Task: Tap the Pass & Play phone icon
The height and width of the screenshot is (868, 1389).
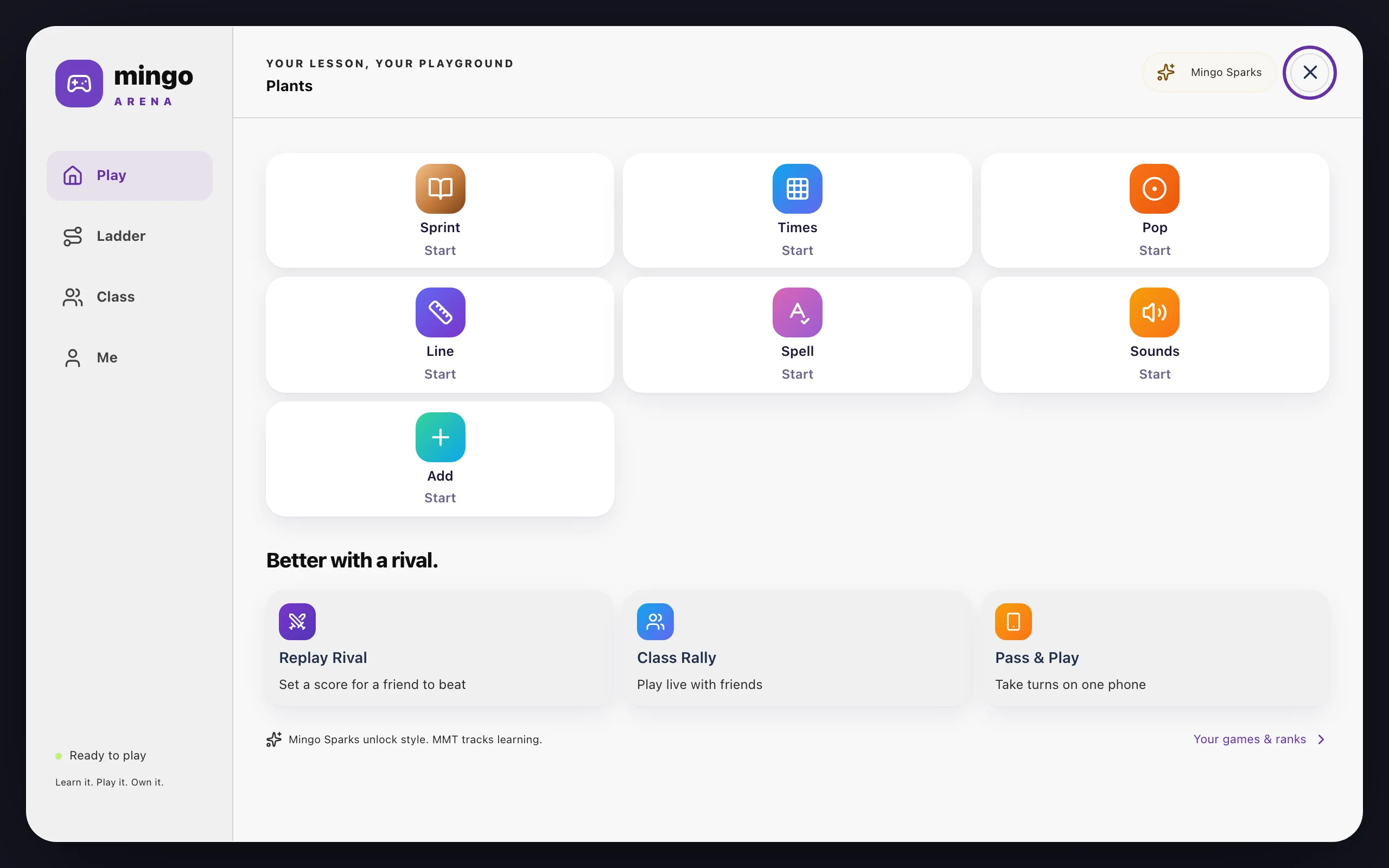Action: click(1013, 621)
